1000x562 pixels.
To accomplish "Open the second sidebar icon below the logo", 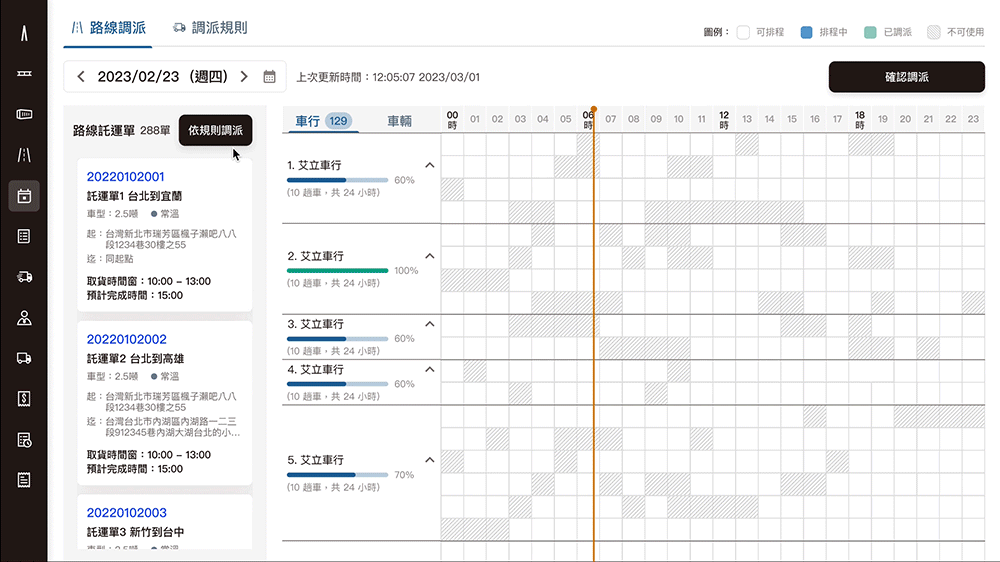I will click(24, 73).
